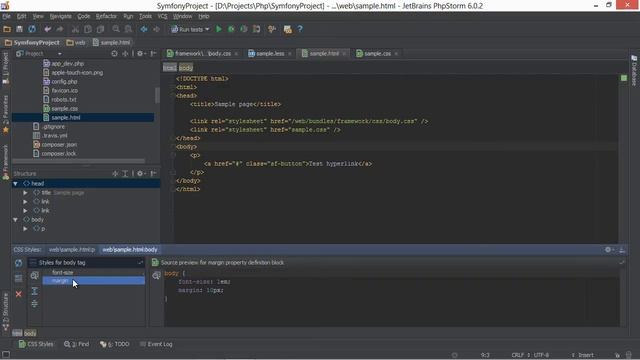The image size is (640, 360).
Task: Open Project panel gear settings
Action: [x=140, y=53]
